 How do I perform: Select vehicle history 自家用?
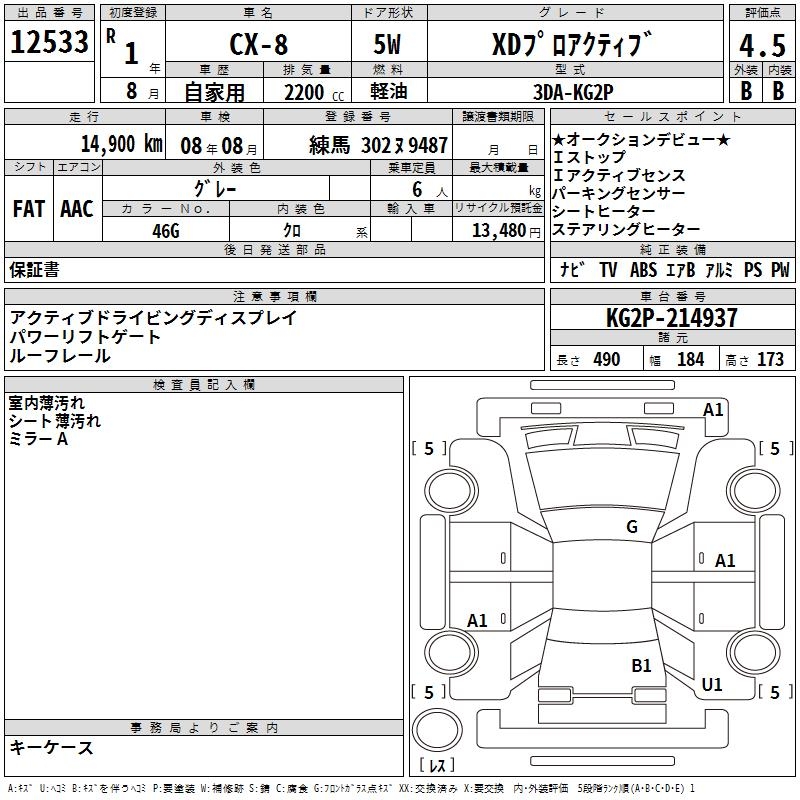(x=214, y=92)
